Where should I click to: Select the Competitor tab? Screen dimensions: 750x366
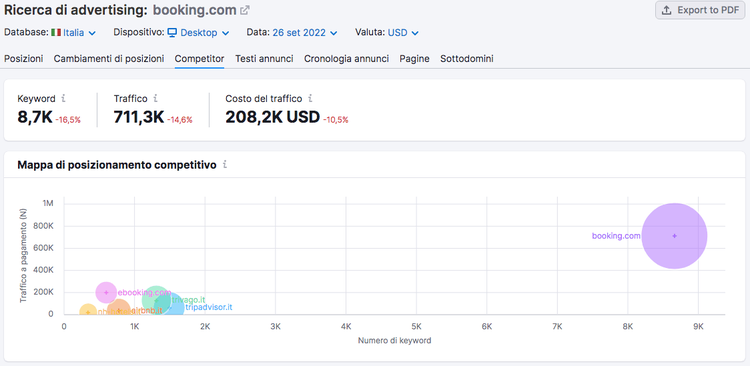[x=199, y=58]
